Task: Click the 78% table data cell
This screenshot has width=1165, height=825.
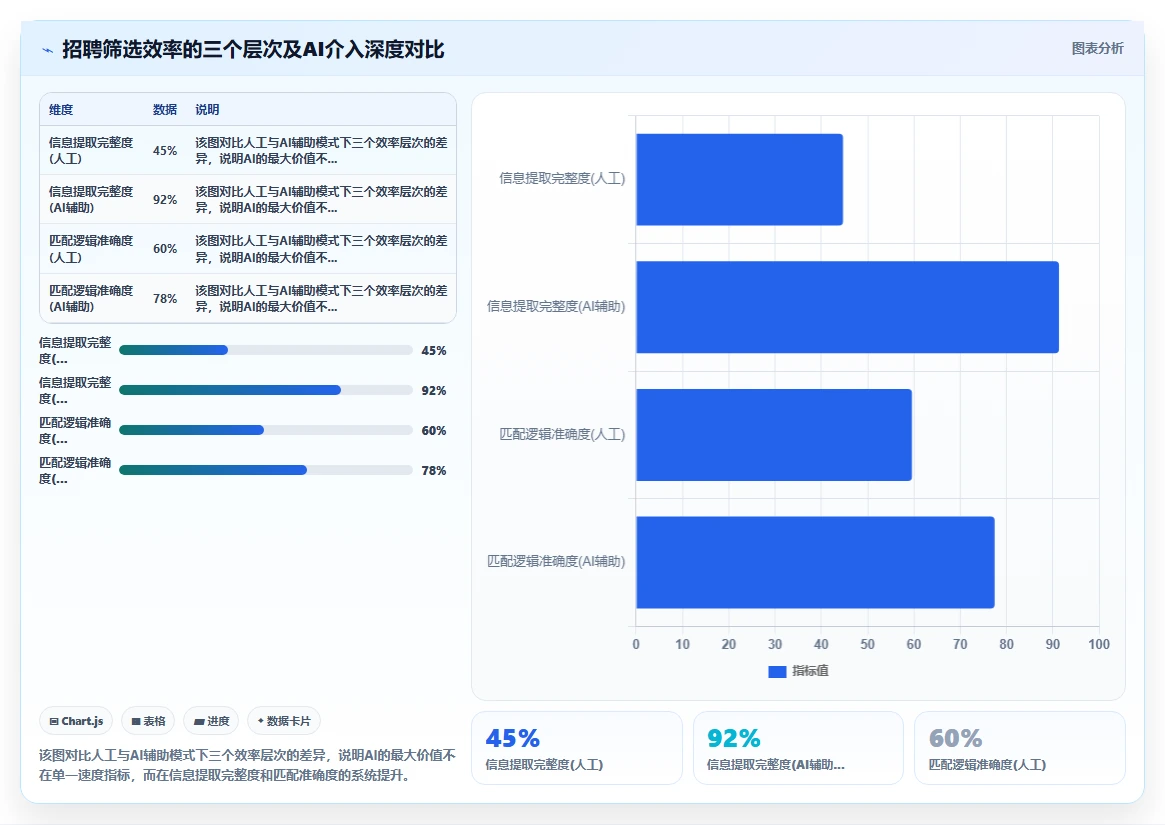Action: [165, 298]
